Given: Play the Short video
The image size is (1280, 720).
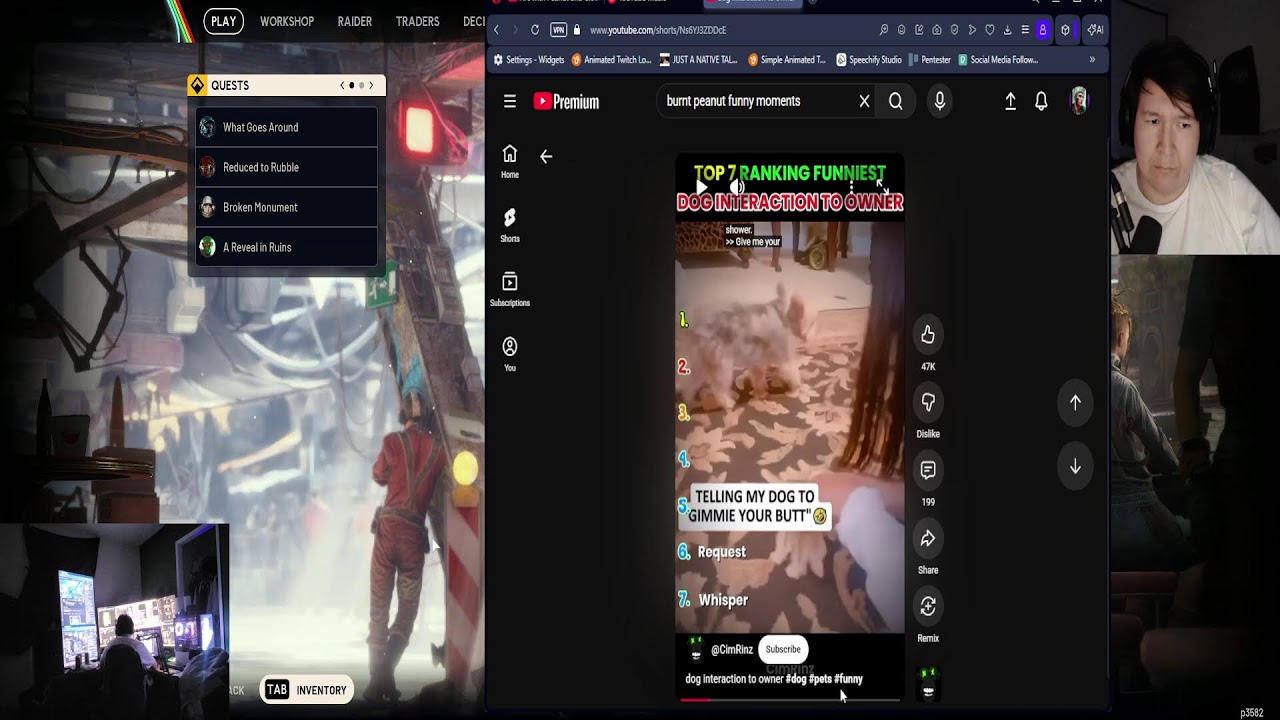Looking at the screenshot, I should [x=701, y=187].
